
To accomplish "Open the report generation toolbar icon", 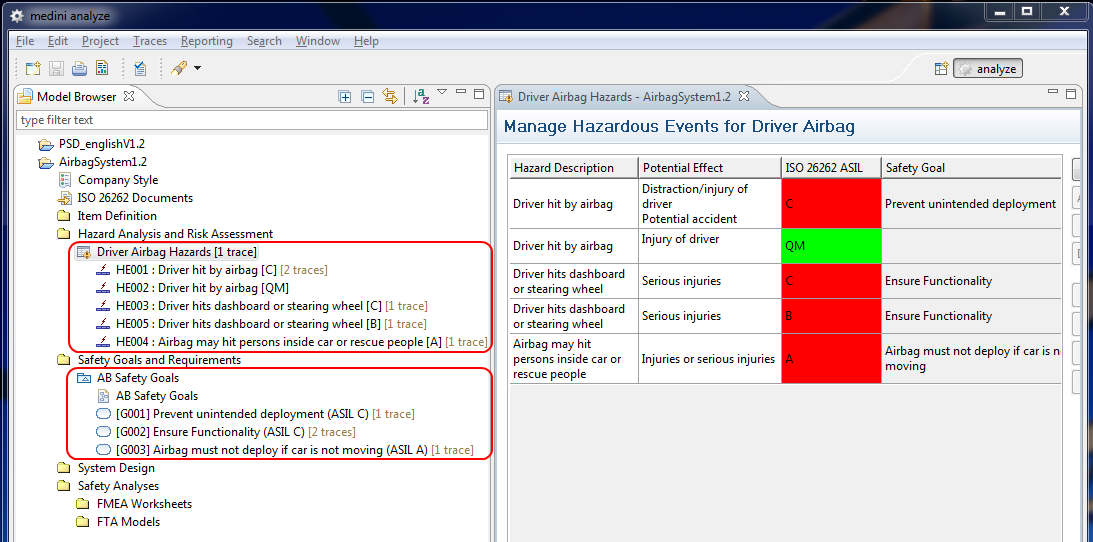I will pyautogui.click(x=102, y=68).
